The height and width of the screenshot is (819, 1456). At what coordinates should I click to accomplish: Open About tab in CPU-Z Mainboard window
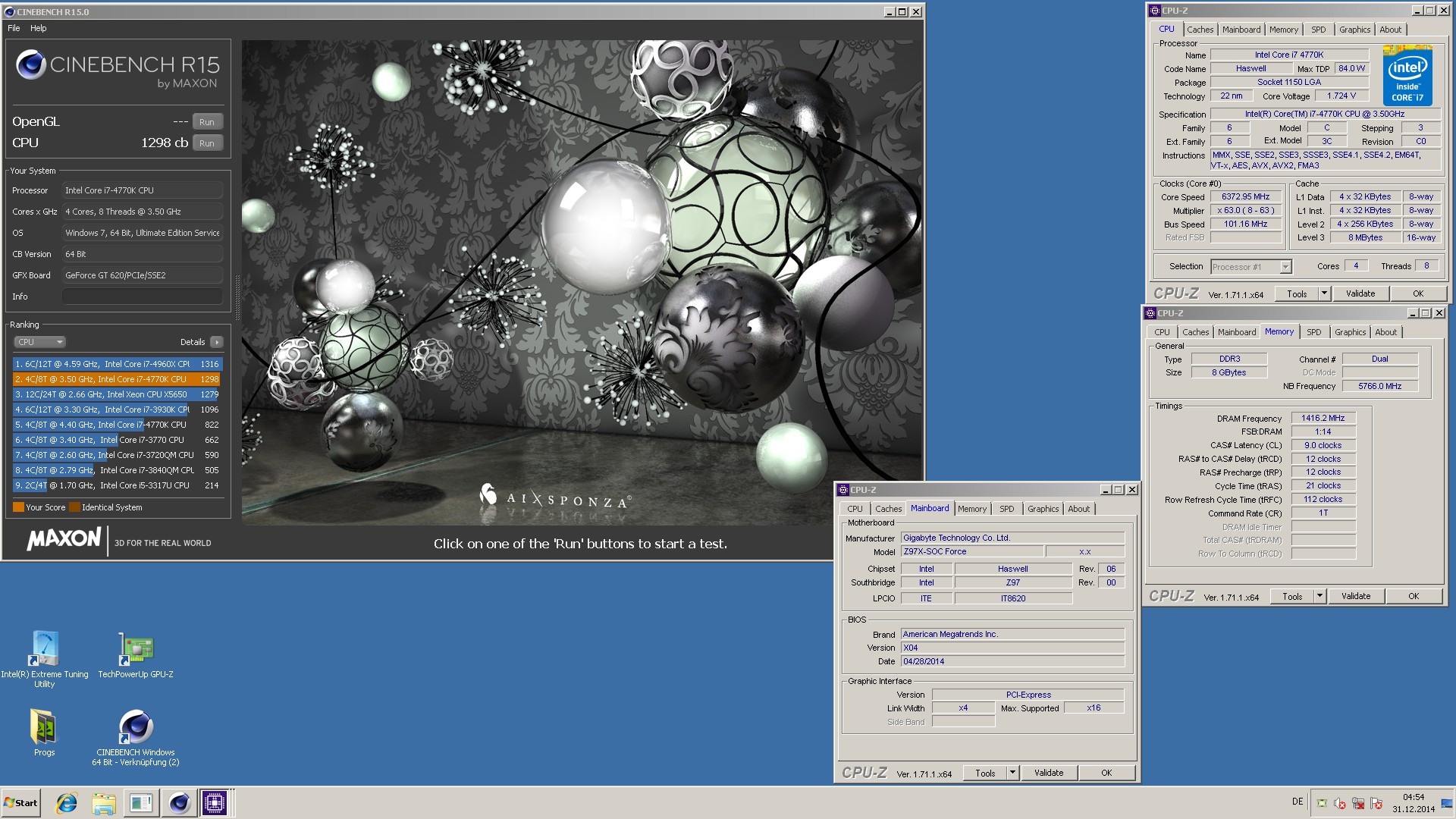click(x=1078, y=509)
